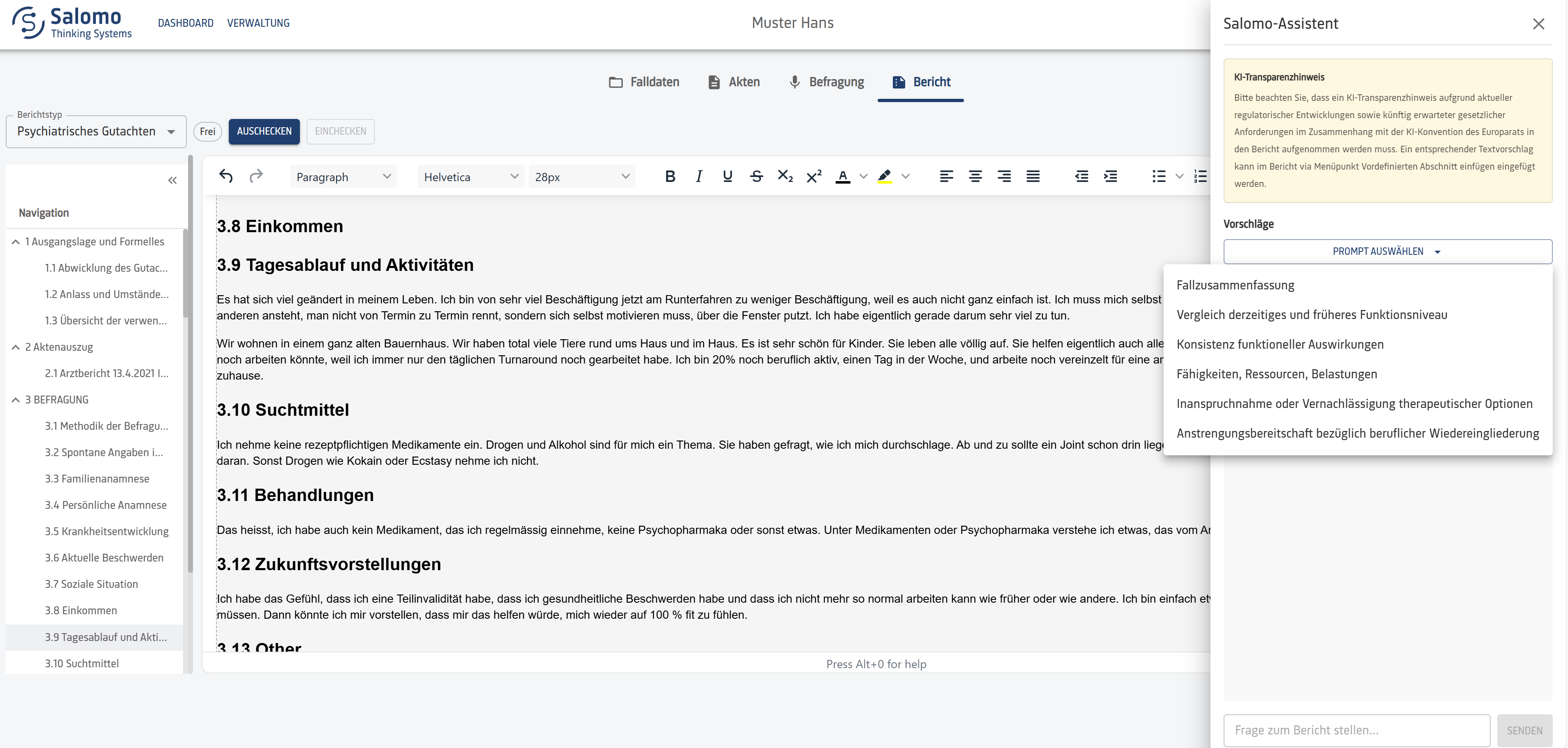
Task: Open bullet list style options
Action: (x=1180, y=177)
